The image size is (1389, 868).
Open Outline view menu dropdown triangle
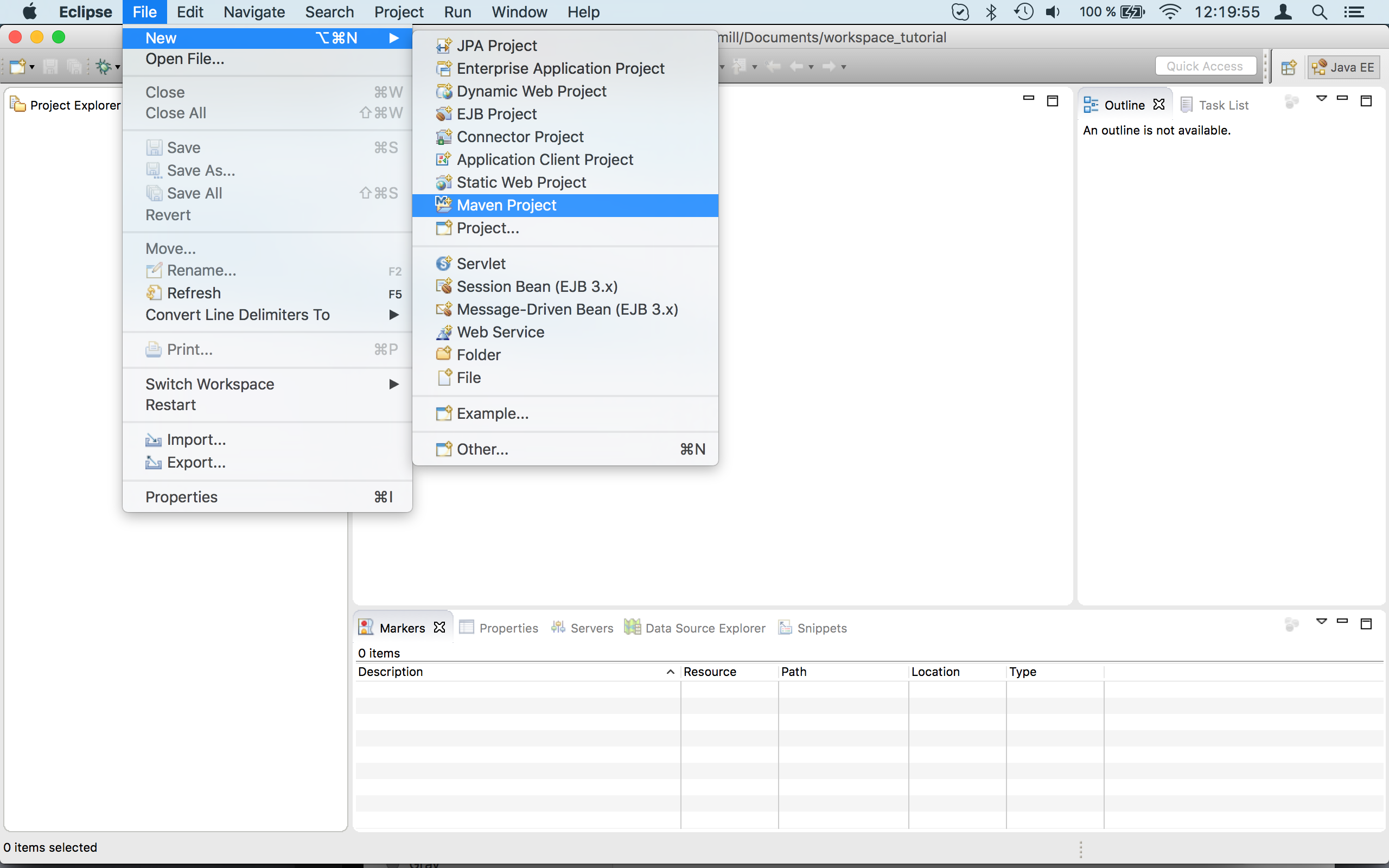(1321, 99)
